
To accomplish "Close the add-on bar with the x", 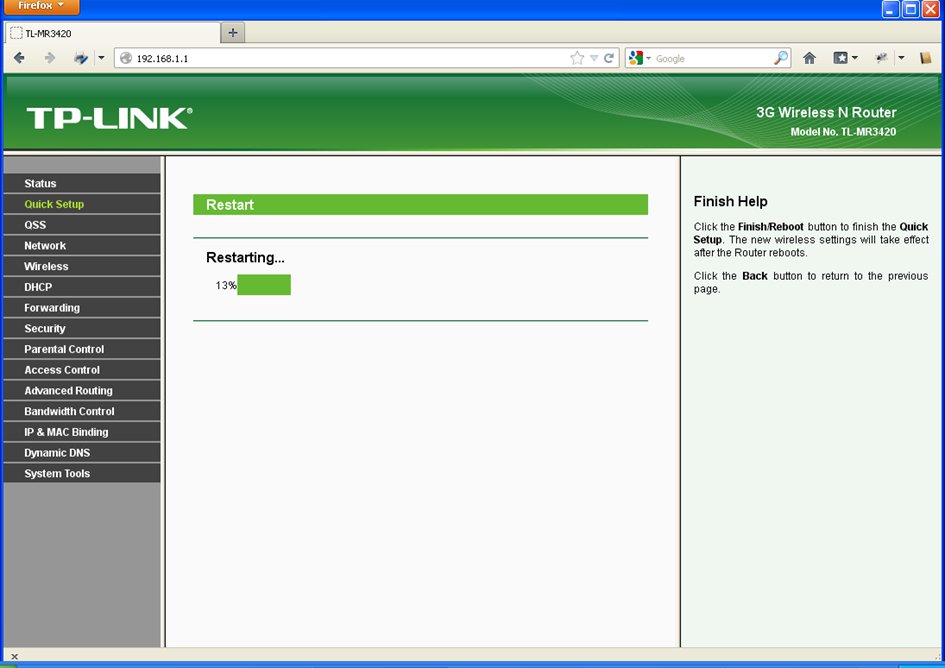I will click(x=14, y=657).
